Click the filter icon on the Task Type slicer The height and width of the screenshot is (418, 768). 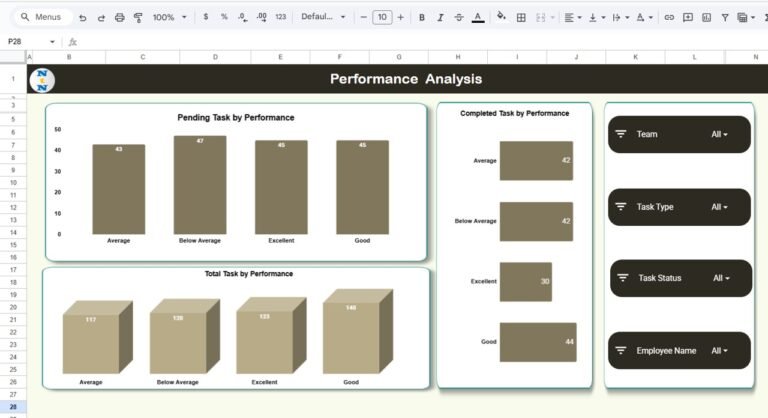click(621, 206)
